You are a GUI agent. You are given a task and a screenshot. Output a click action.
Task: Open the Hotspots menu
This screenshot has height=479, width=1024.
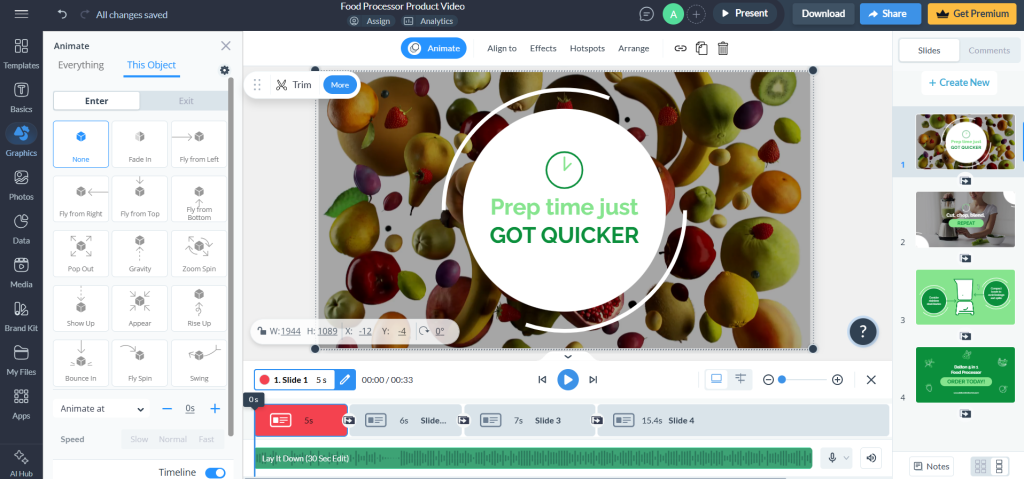pyautogui.click(x=587, y=48)
